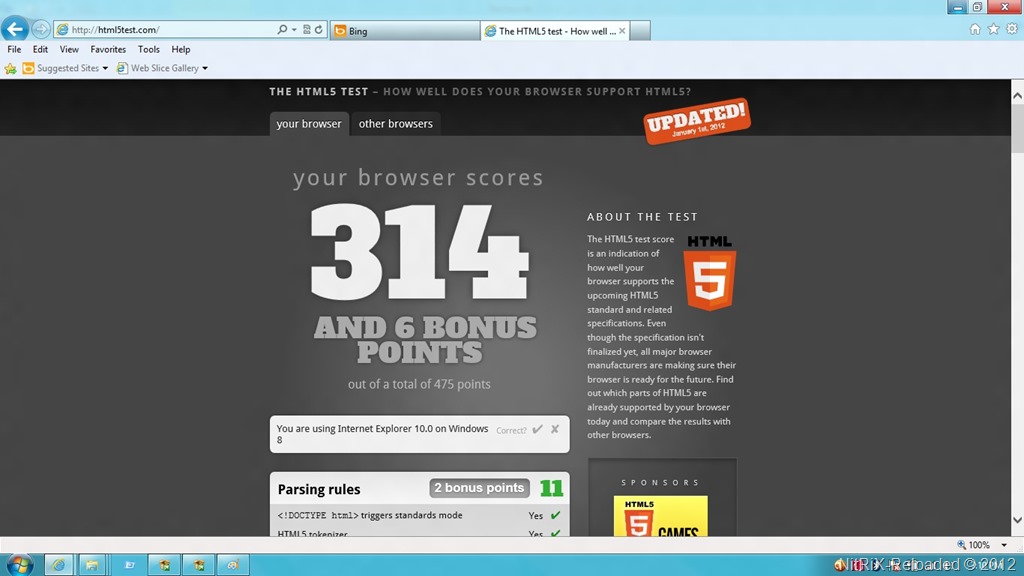Open the Tools gear icon
The width and height of the screenshot is (1024, 576).
tap(1011, 30)
